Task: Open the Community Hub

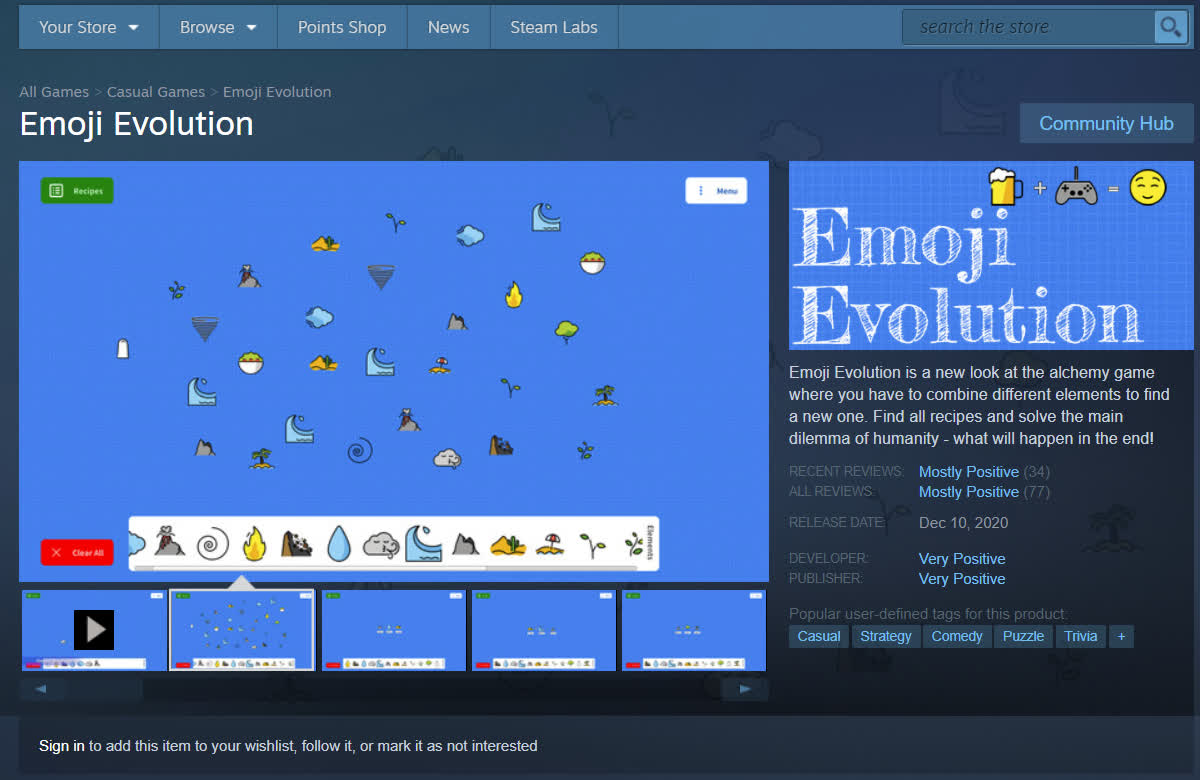Action: 1106,123
